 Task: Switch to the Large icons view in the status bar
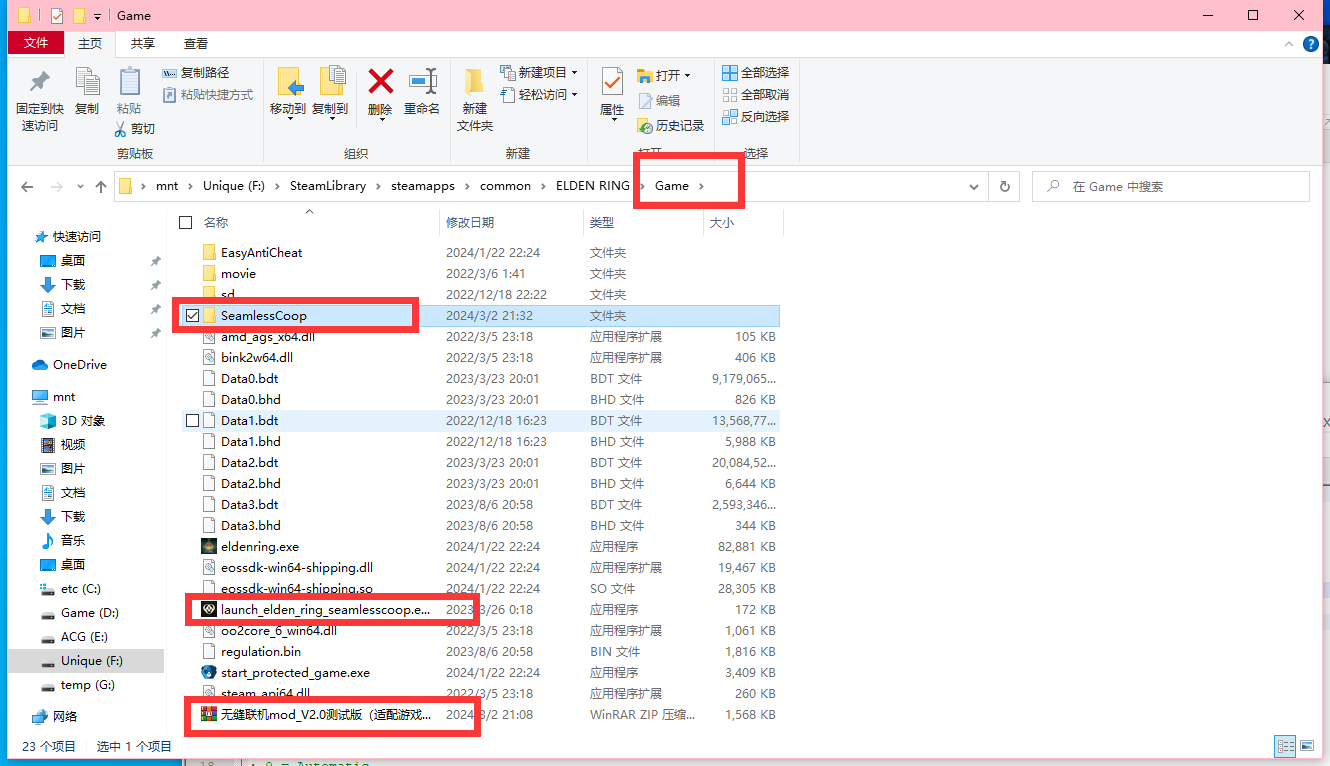point(1305,746)
